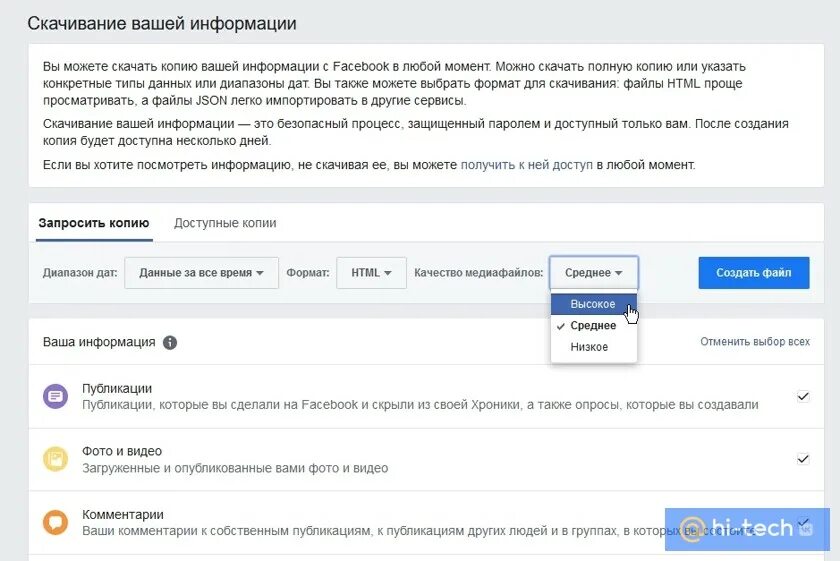Select Высокое quality option
This screenshot has width=840, height=561.
point(594,304)
